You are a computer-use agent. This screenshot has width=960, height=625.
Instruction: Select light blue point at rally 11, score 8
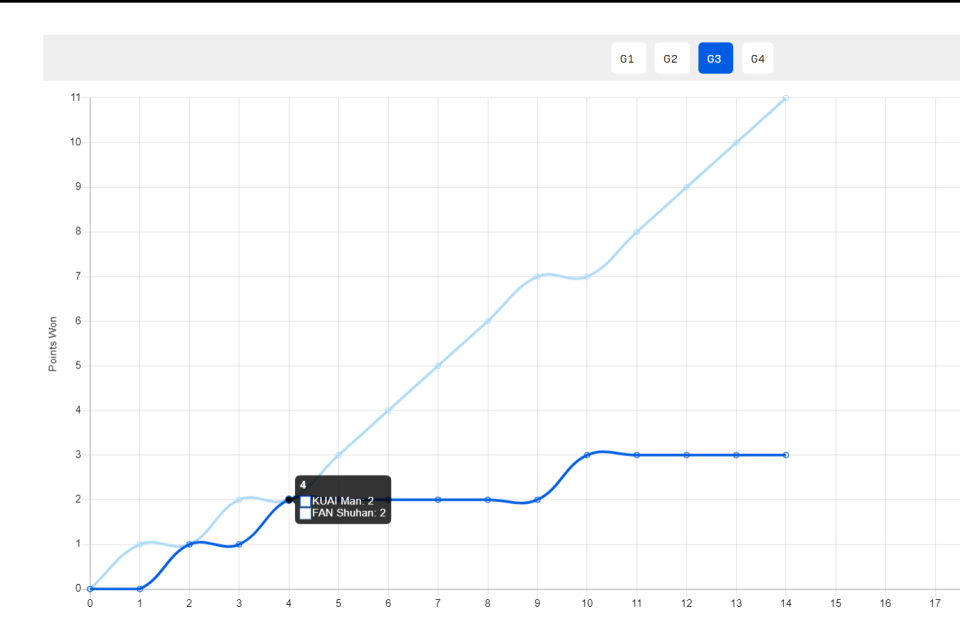click(x=637, y=232)
